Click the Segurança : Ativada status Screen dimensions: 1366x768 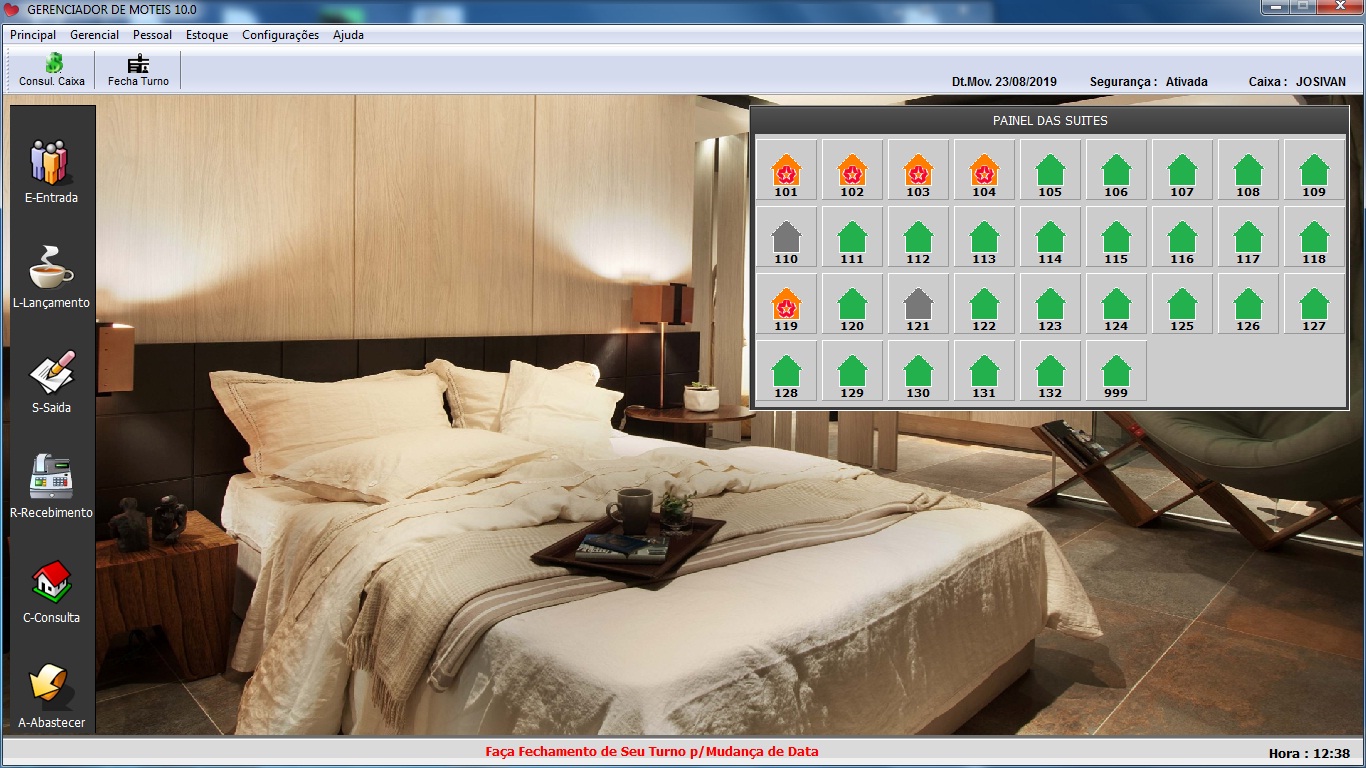(1149, 82)
